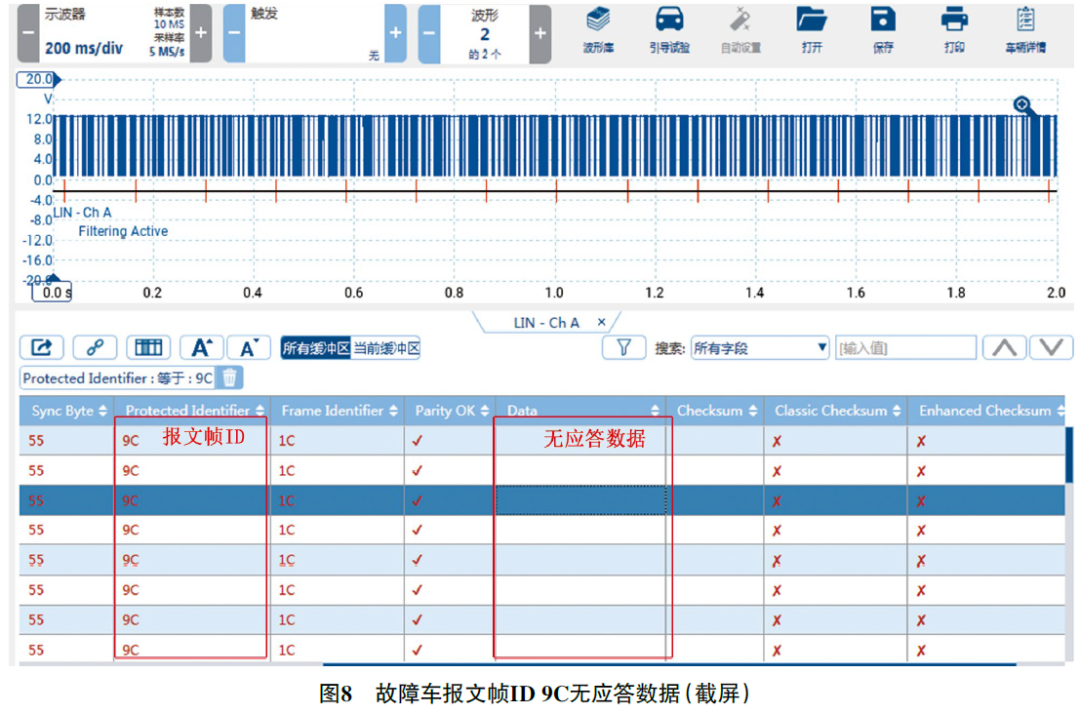Delete the Protected Identifier 9C filter

[x=229, y=378]
